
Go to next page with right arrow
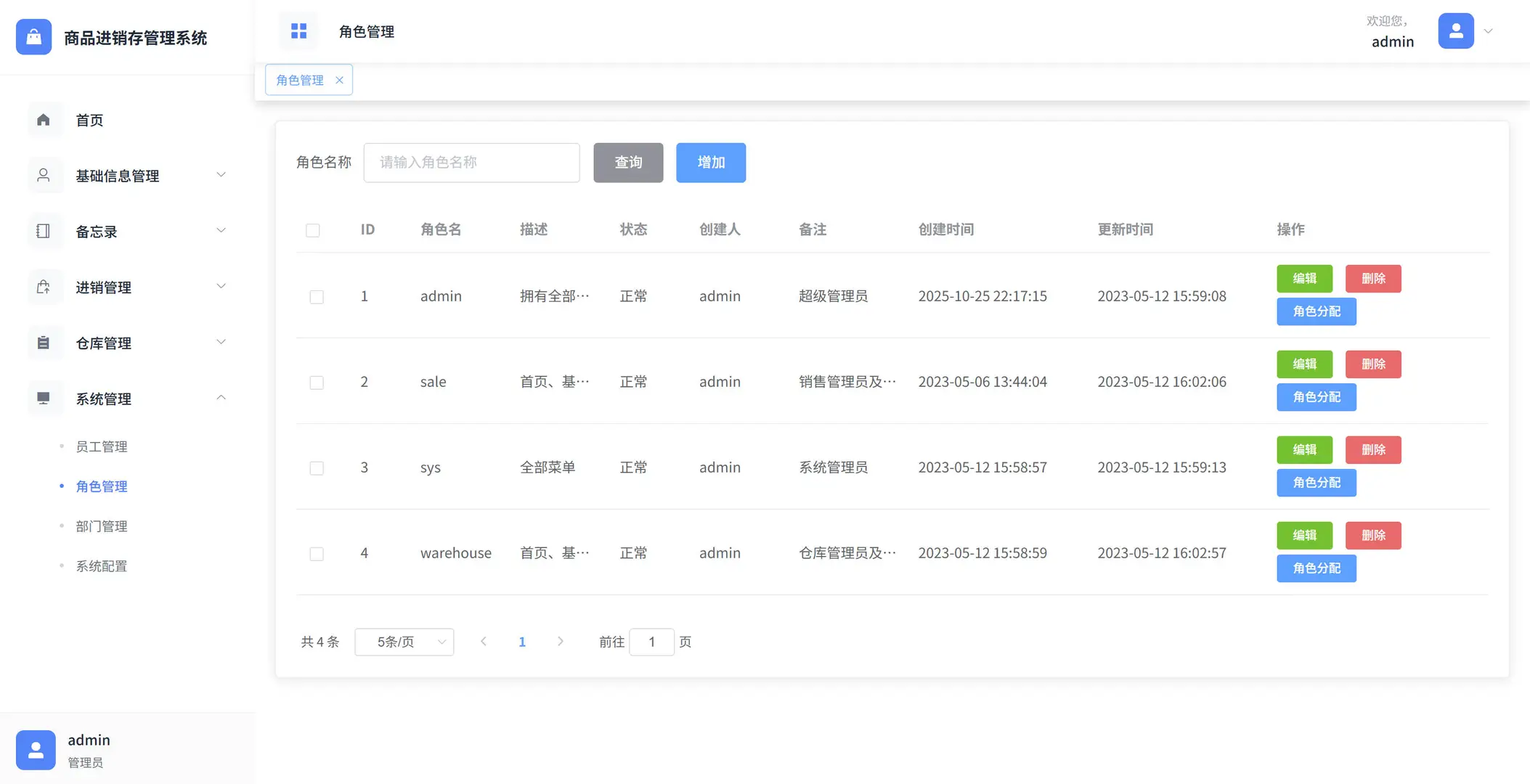pos(560,642)
